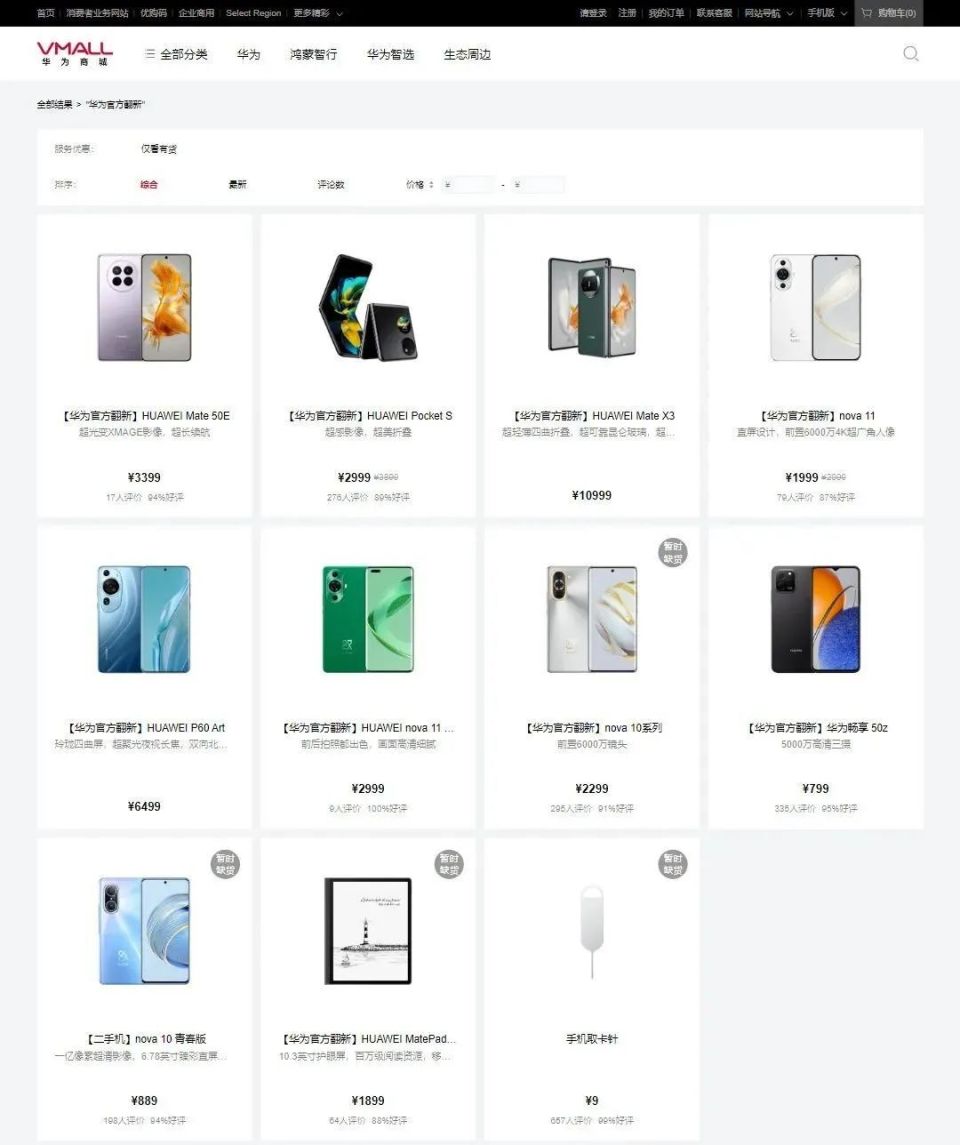Click the search magnifier icon
960x1145 pixels.
coord(910,54)
